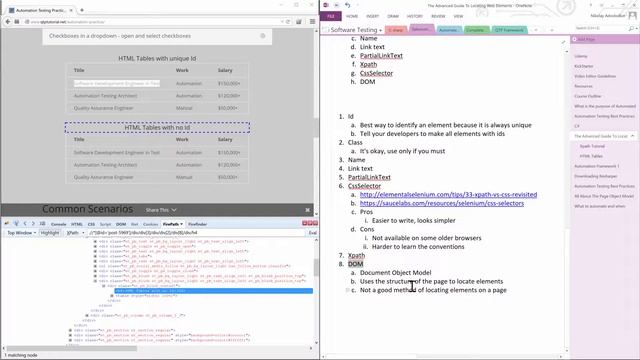Open the XPath selector type dropdown
Image resolution: width=640 pixels, height=360 pixels.
click(x=75, y=233)
